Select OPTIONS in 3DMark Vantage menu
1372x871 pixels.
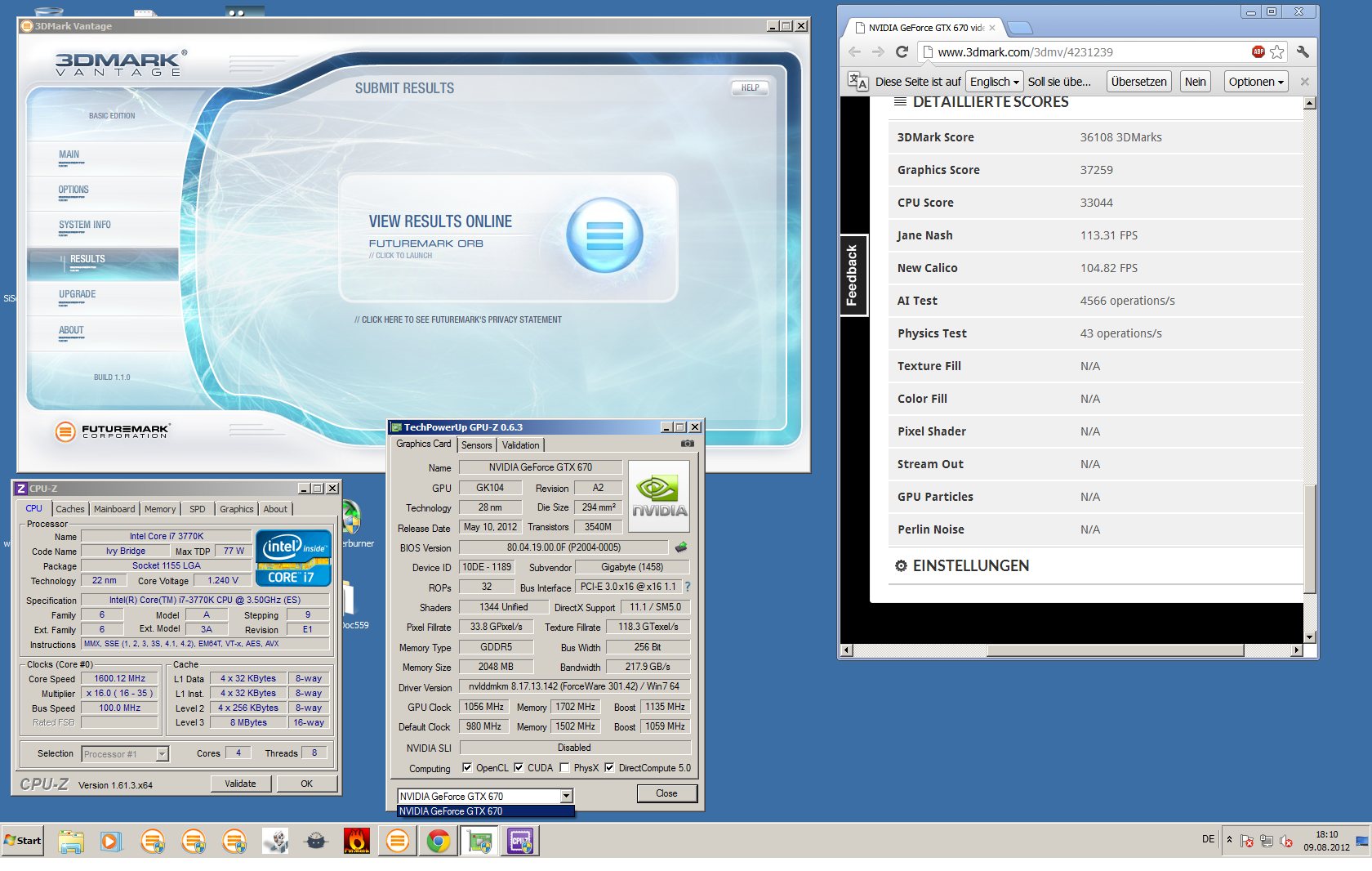pos(73,190)
